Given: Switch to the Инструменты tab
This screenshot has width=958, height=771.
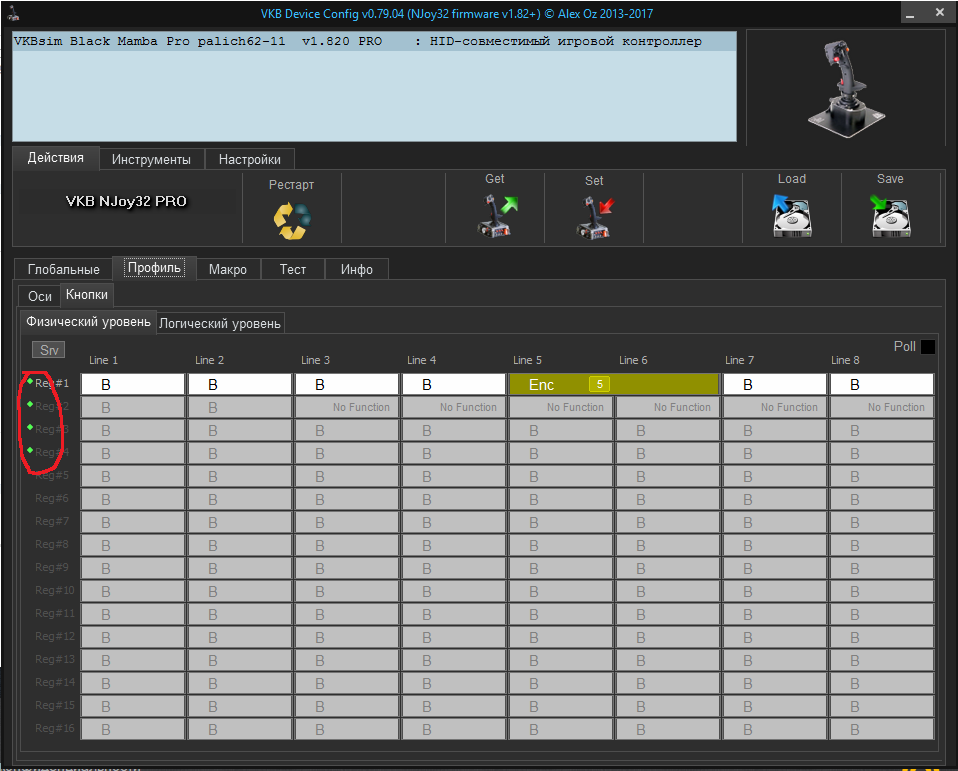Looking at the screenshot, I should tap(152, 159).
